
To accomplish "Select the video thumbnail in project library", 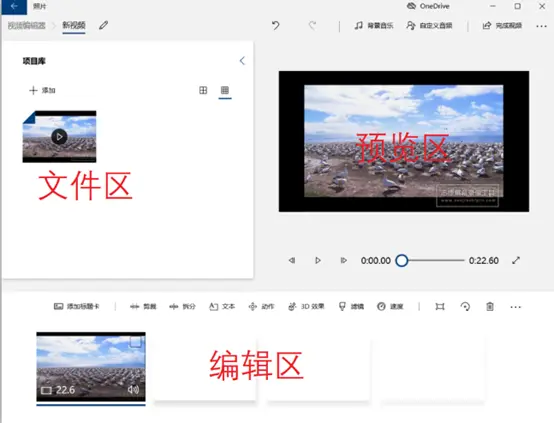I will 59,137.
